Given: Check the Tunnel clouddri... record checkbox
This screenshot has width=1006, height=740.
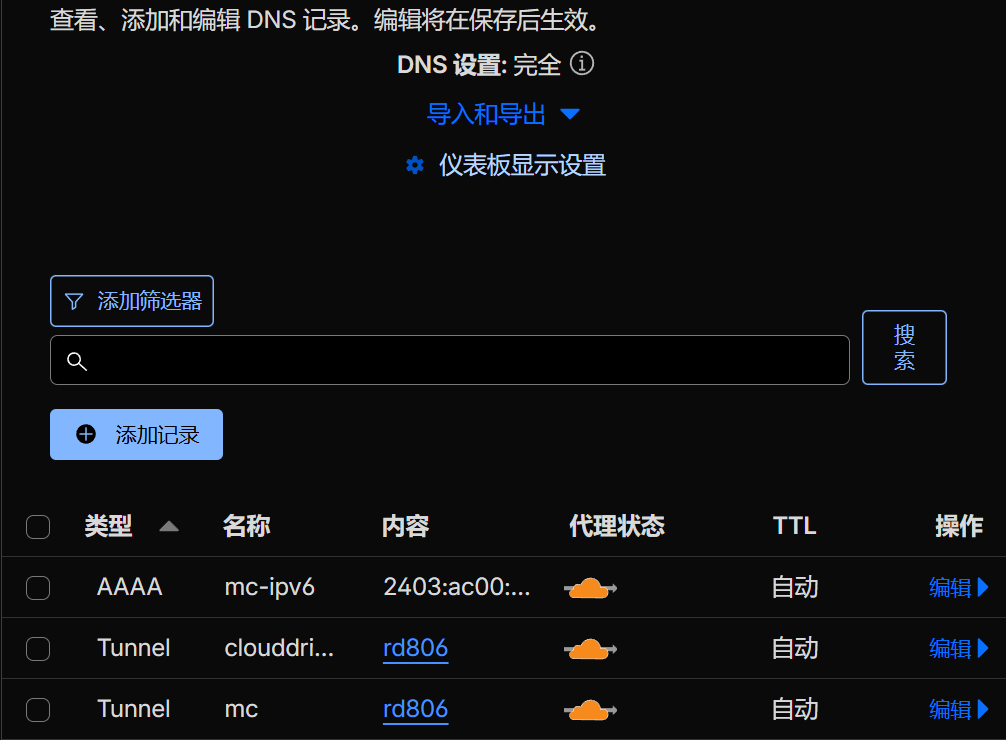Looking at the screenshot, I should pos(38,649).
